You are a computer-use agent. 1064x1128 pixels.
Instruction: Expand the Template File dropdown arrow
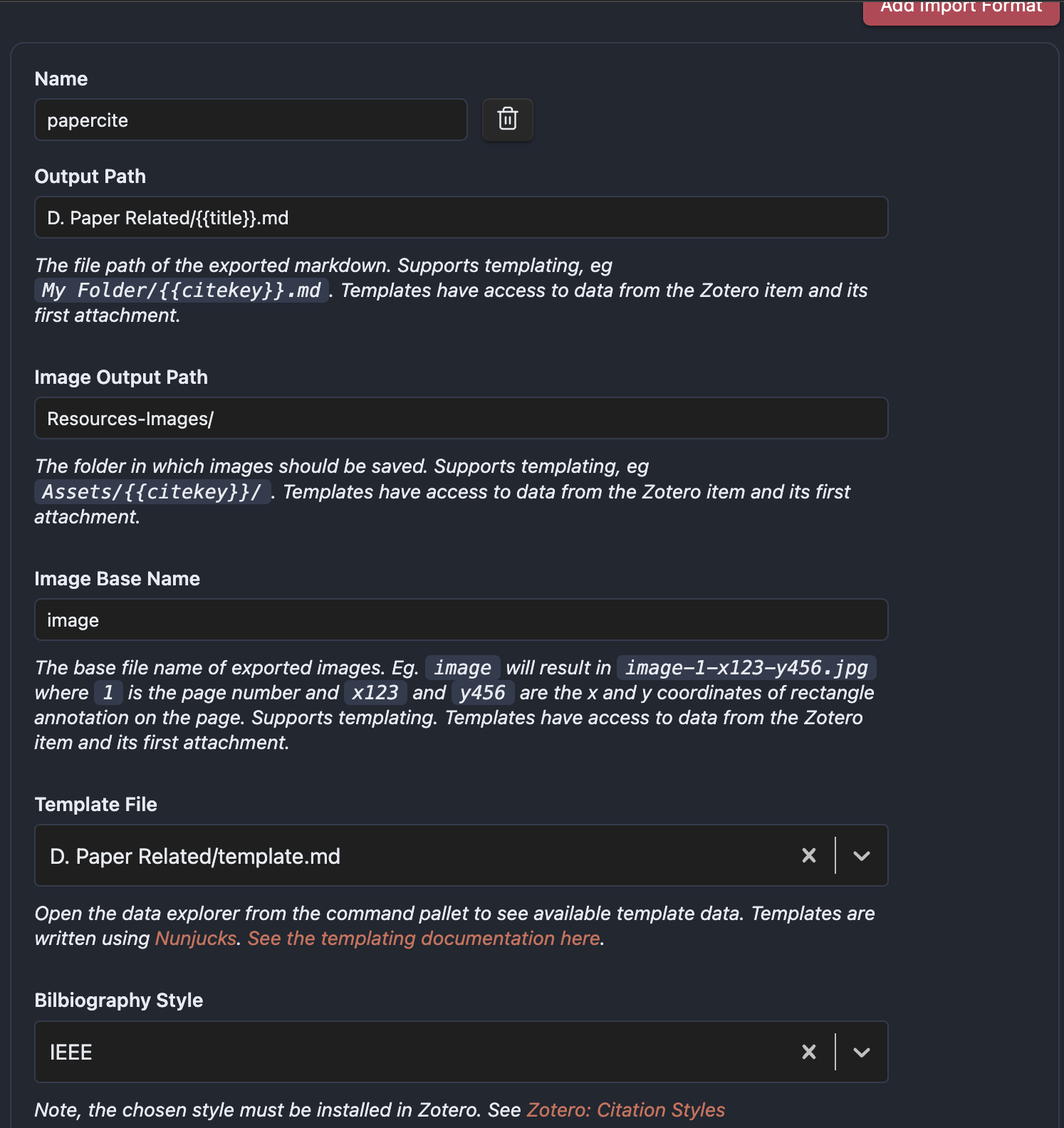[x=862, y=855]
